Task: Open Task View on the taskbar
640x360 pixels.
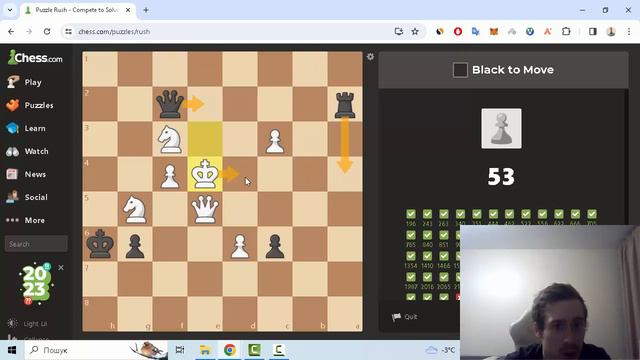Action: (x=180, y=350)
